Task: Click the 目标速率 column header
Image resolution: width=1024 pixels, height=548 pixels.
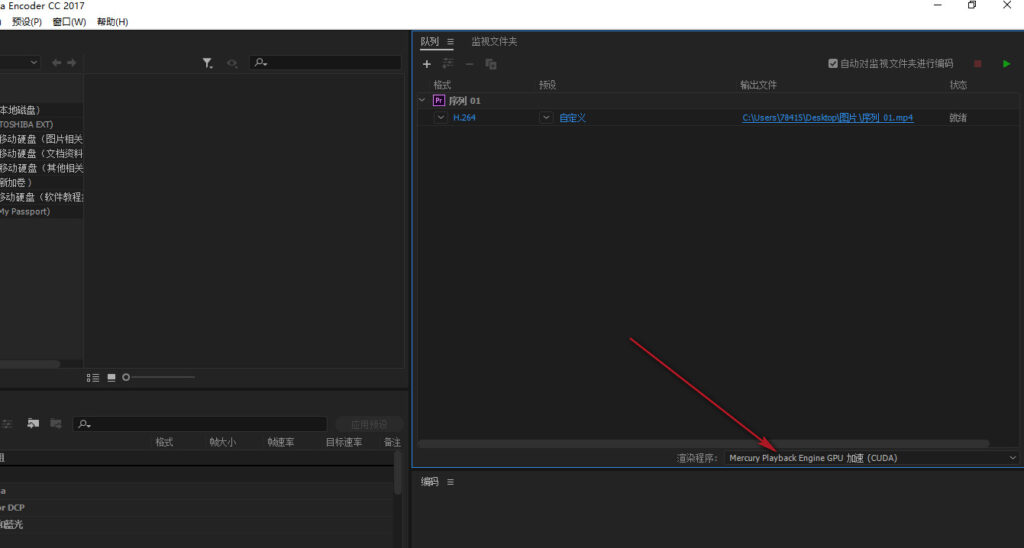Action: [x=344, y=442]
